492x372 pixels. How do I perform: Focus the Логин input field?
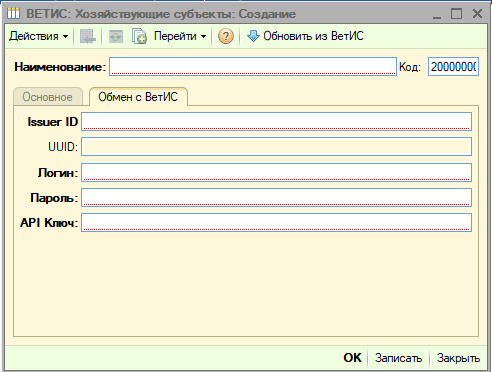point(276,172)
